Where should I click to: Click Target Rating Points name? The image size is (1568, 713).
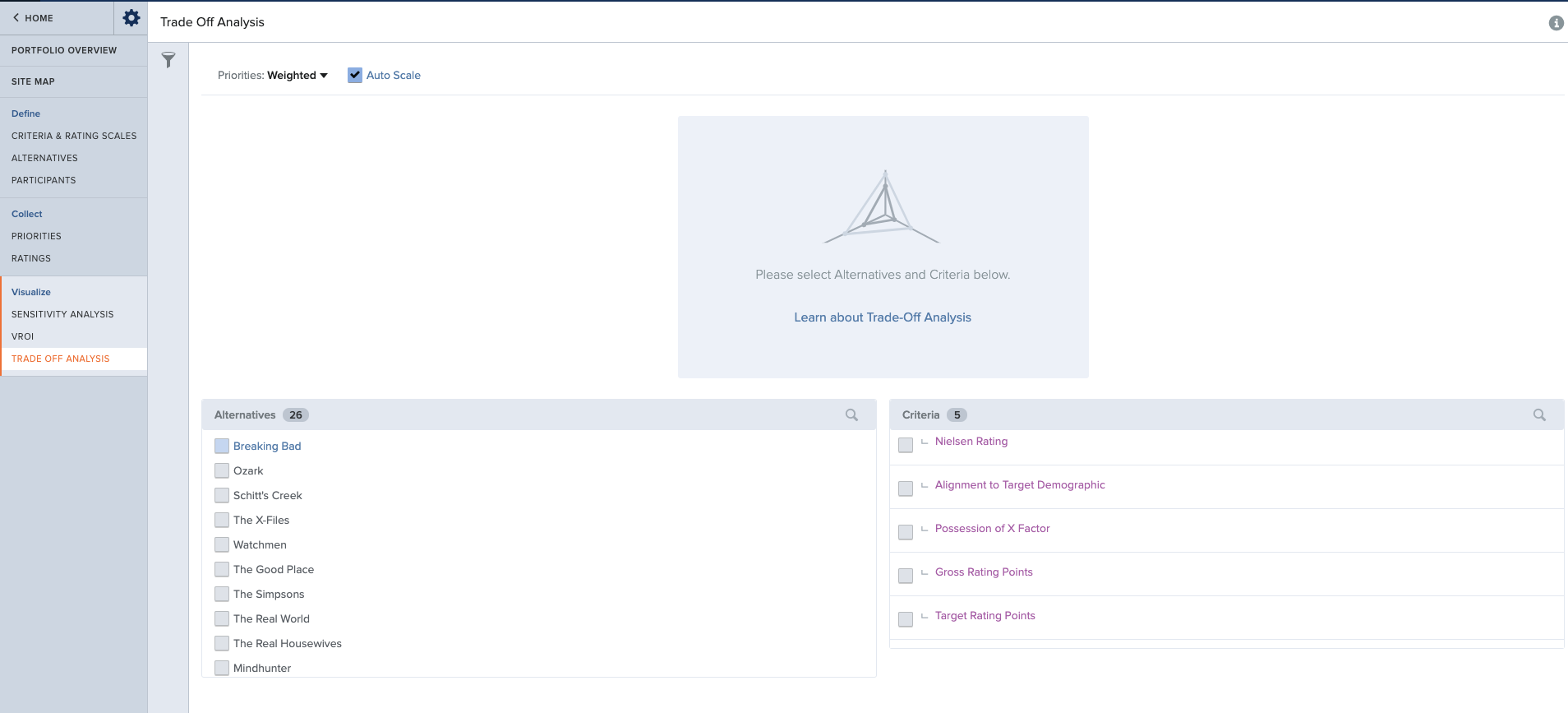coord(985,616)
